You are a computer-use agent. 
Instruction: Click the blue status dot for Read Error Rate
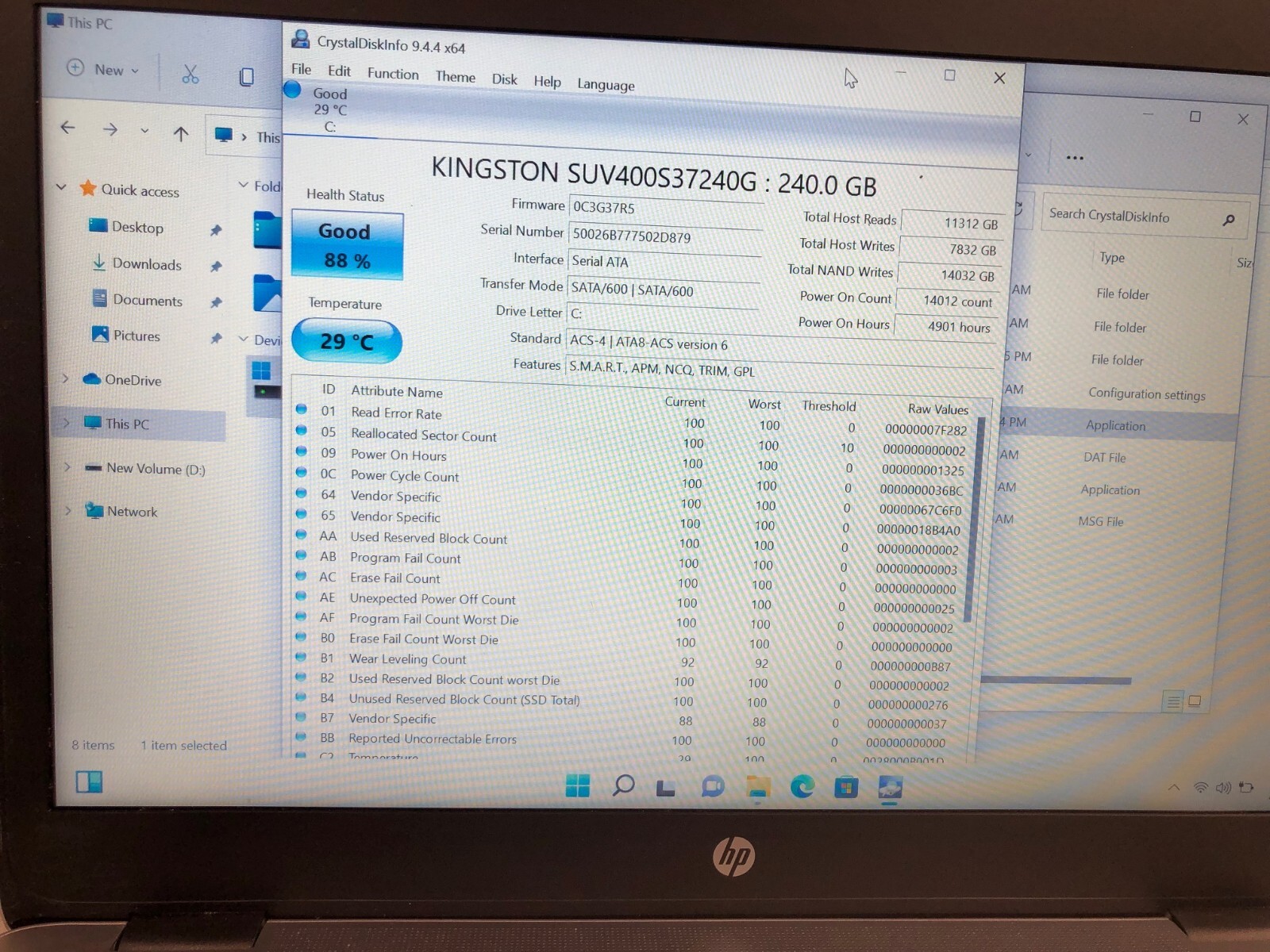pyautogui.click(x=302, y=409)
